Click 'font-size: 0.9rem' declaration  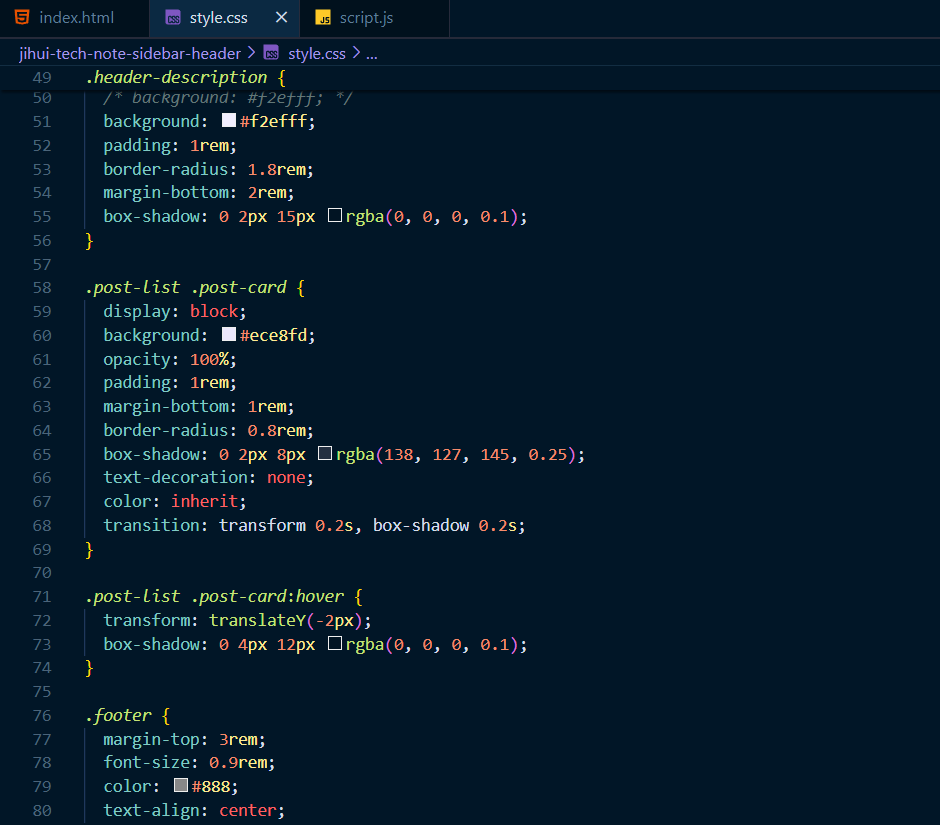click(189, 763)
